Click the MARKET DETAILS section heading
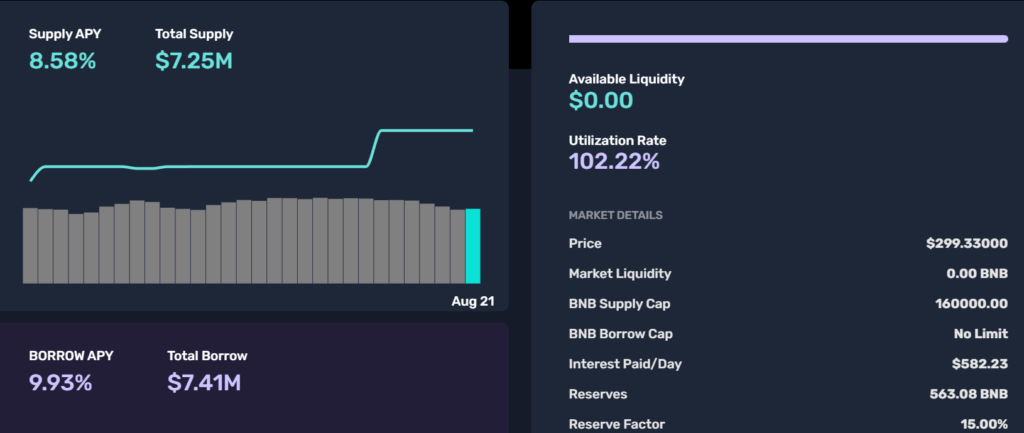Image resolution: width=1024 pixels, height=433 pixels. pyautogui.click(x=615, y=215)
